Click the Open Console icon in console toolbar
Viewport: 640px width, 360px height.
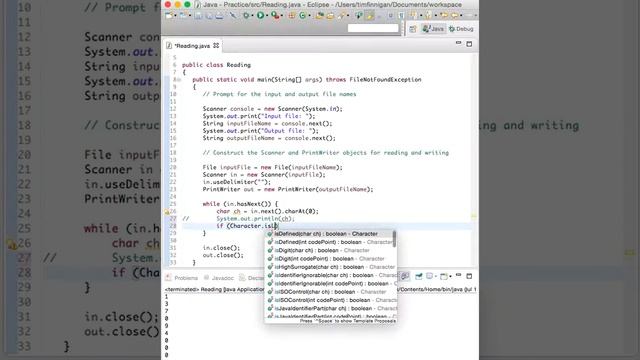tap(443, 276)
